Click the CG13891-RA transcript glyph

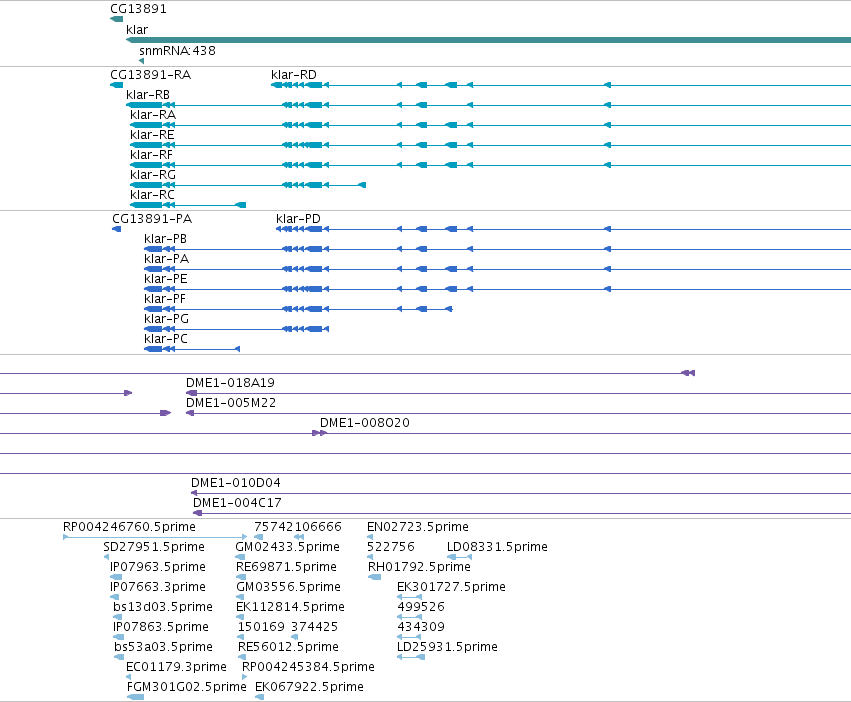(x=117, y=85)
